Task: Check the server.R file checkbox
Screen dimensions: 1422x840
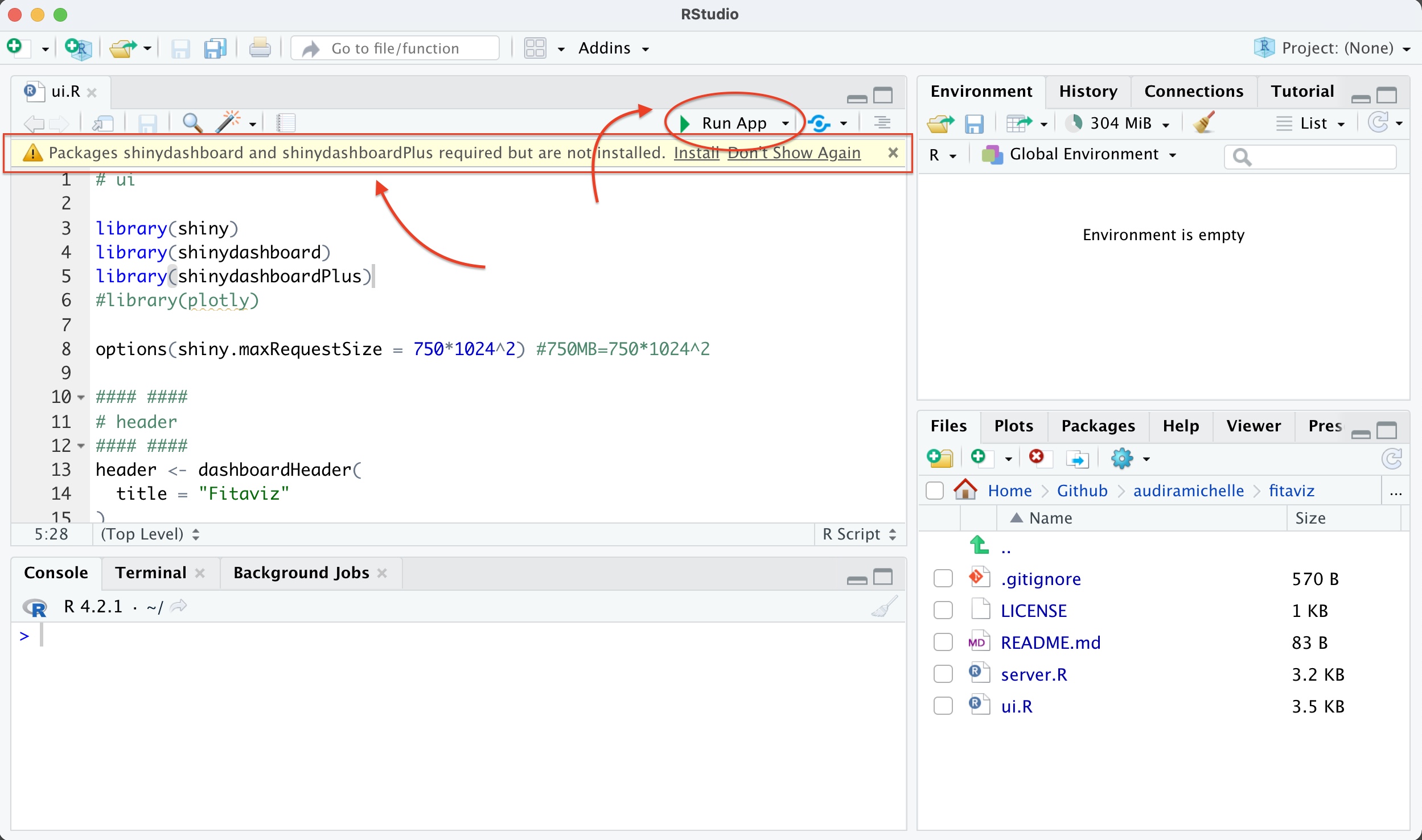Action: click(943, 674)
